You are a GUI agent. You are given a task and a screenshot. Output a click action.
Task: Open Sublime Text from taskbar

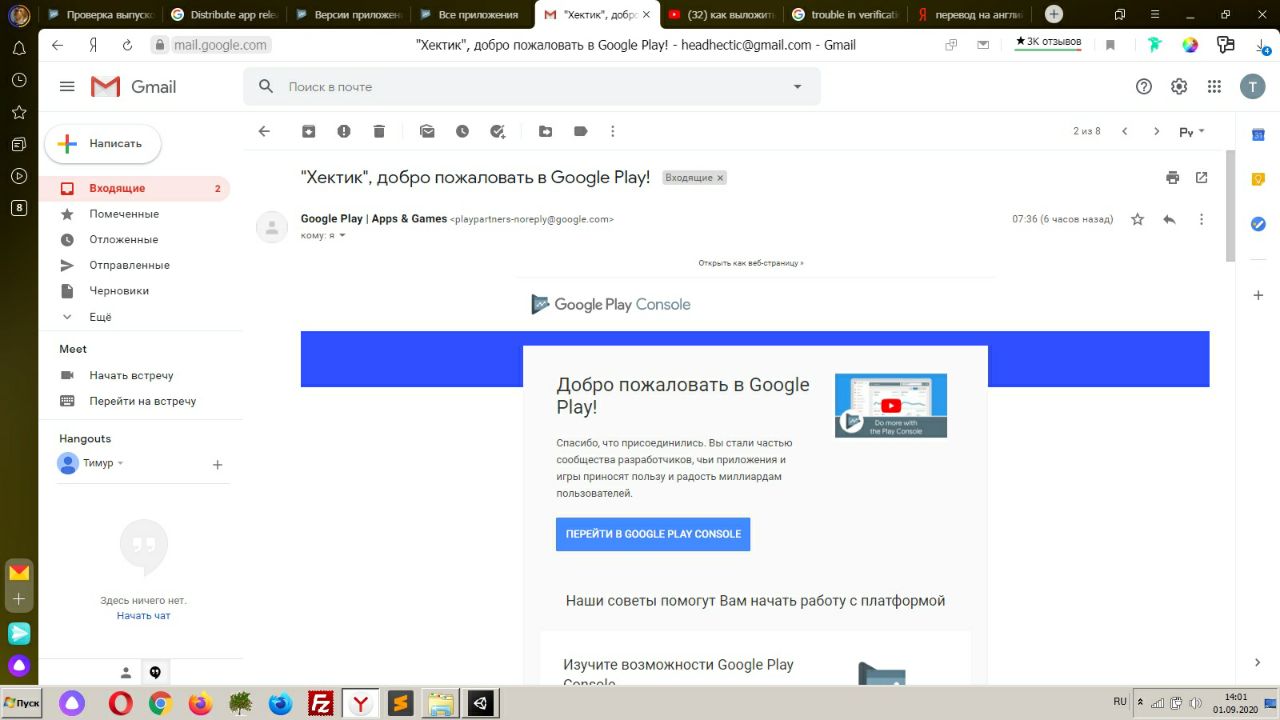(400, 704)
